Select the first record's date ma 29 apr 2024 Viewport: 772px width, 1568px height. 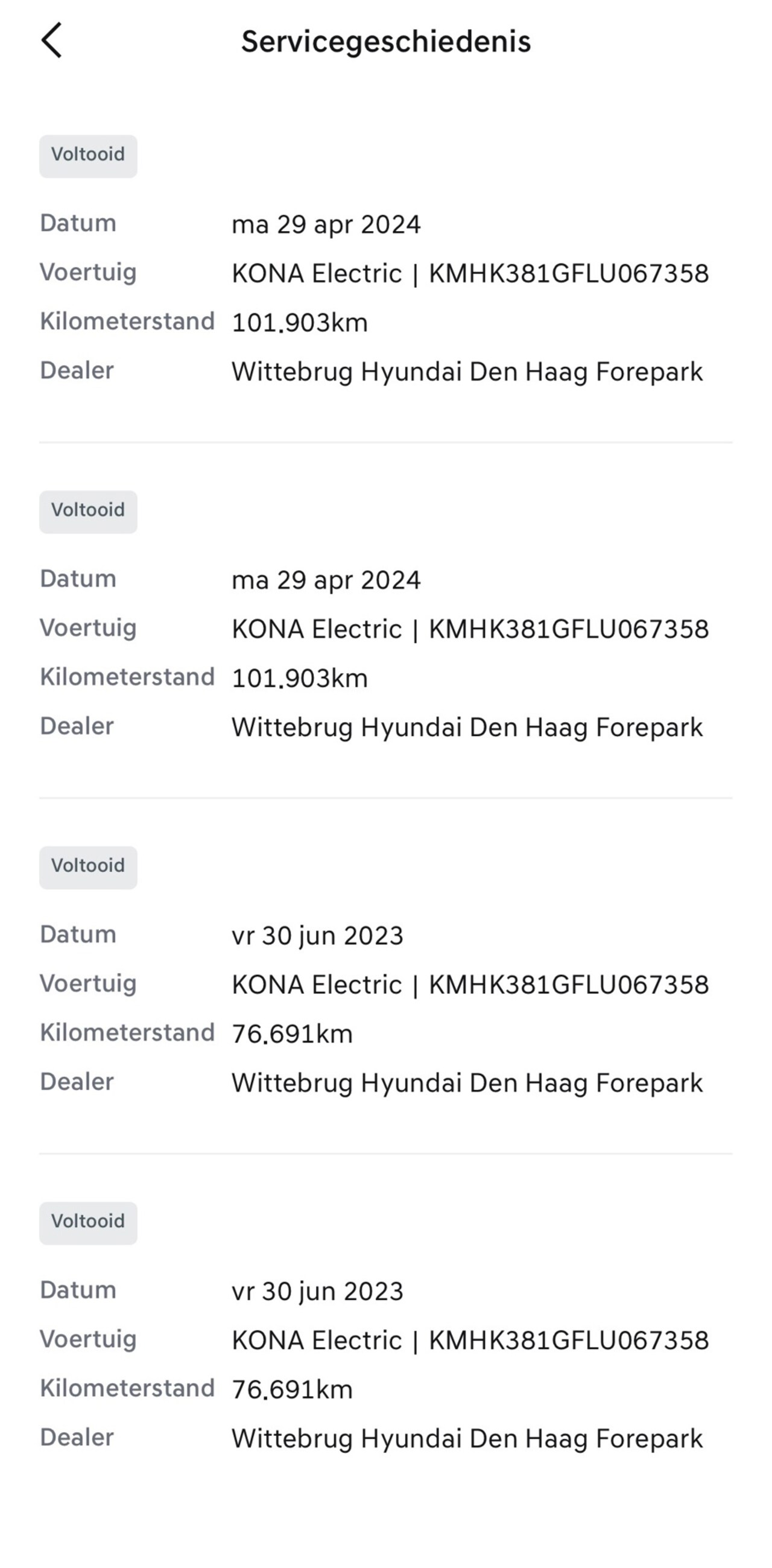coord(326,224)
